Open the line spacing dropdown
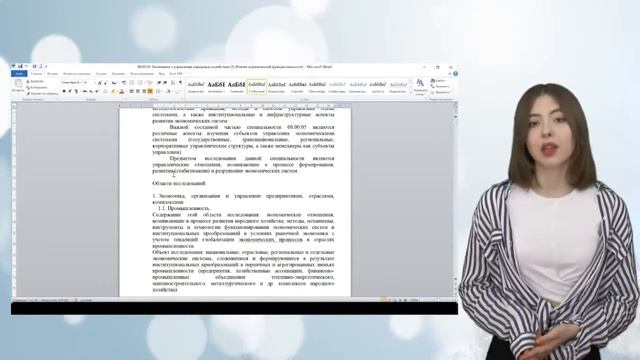The width and height of the screenshot is (640, 360). [158, 91]
